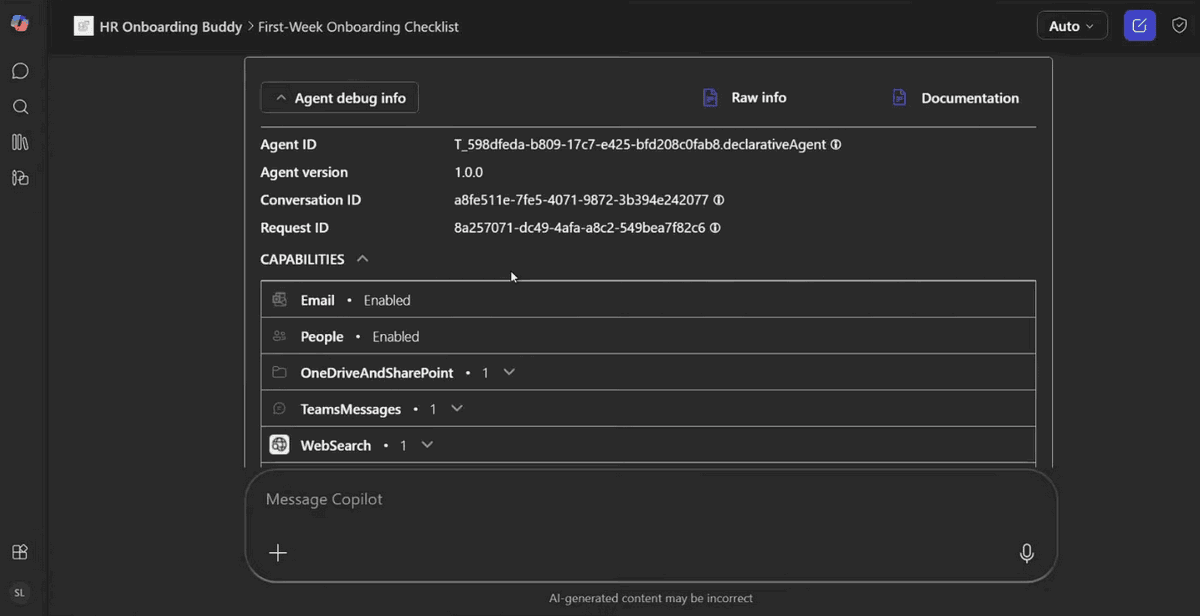The width and height of the screenshot is (1200, 616).
Task: Open the Apps grid icon at bottom left
Action: (x=19, y=552)
